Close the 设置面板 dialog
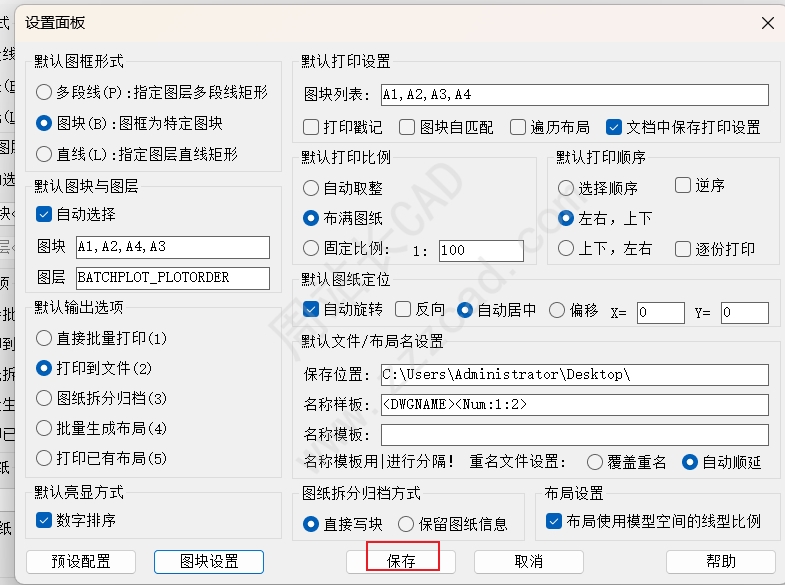785x585 pixels. point(767,23)
